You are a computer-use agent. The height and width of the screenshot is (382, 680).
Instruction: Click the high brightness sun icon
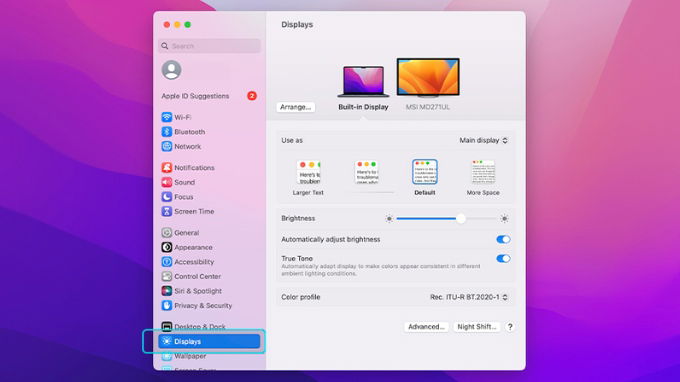(504, 219)
